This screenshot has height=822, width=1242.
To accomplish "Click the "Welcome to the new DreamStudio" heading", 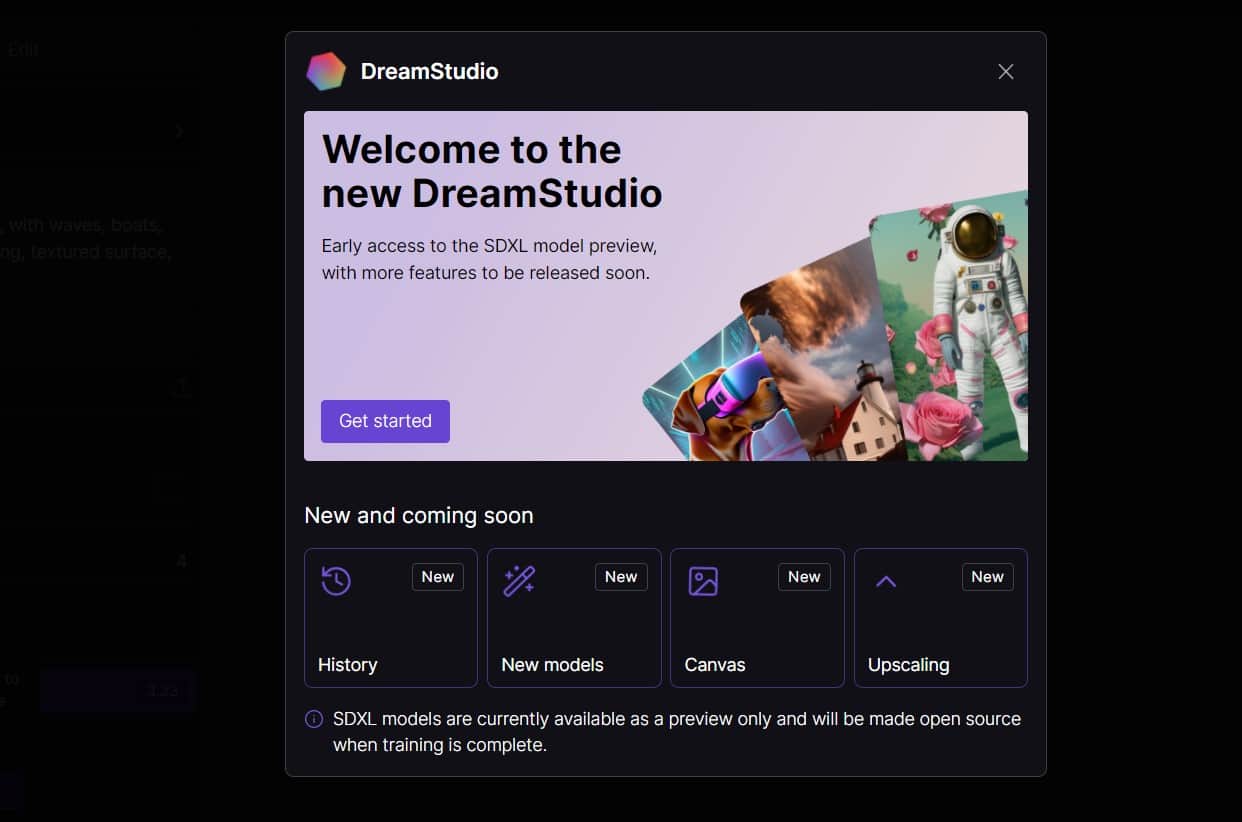I will (x=492, y=171).
